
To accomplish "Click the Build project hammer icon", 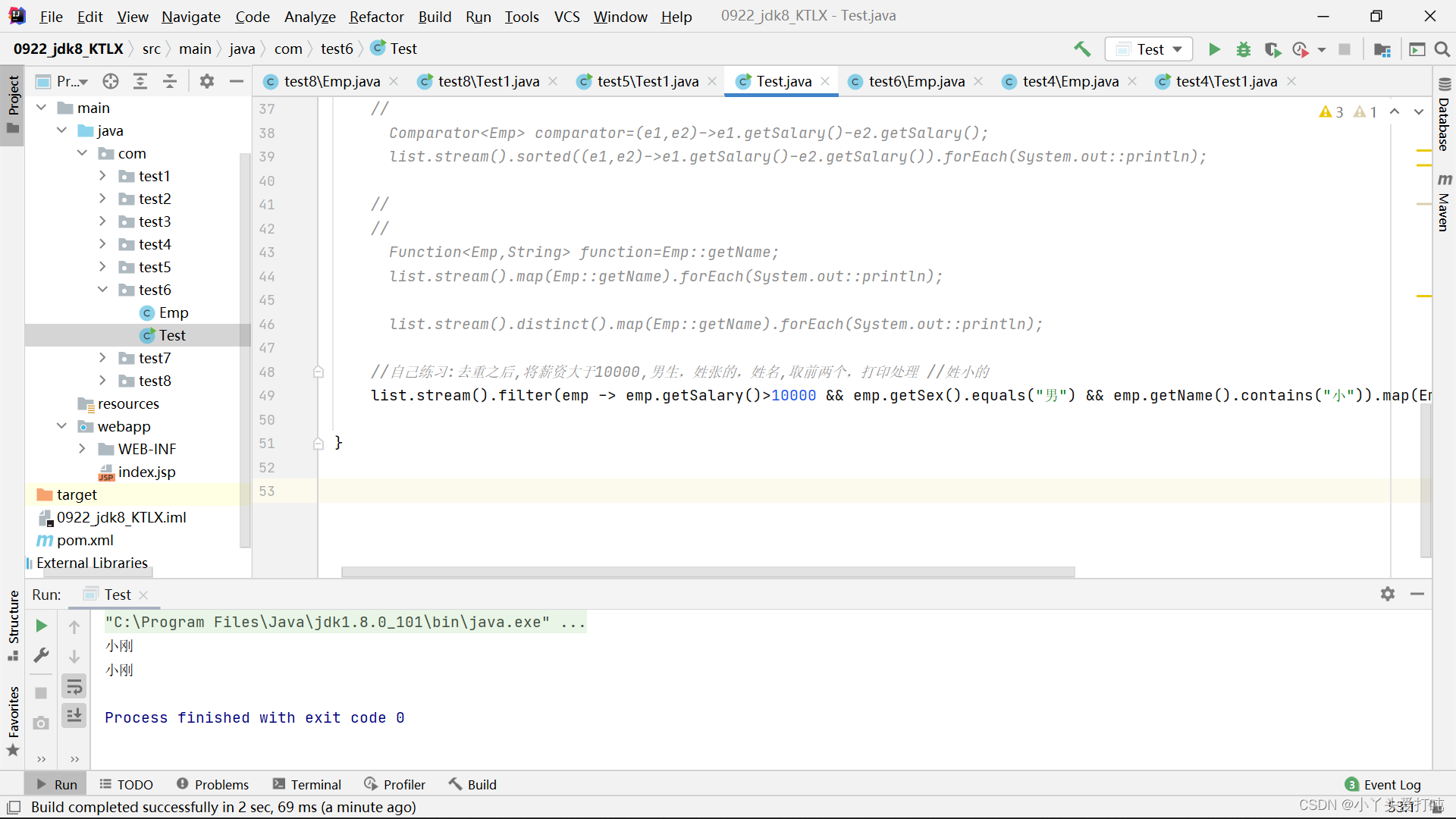I will [1082, 49].
